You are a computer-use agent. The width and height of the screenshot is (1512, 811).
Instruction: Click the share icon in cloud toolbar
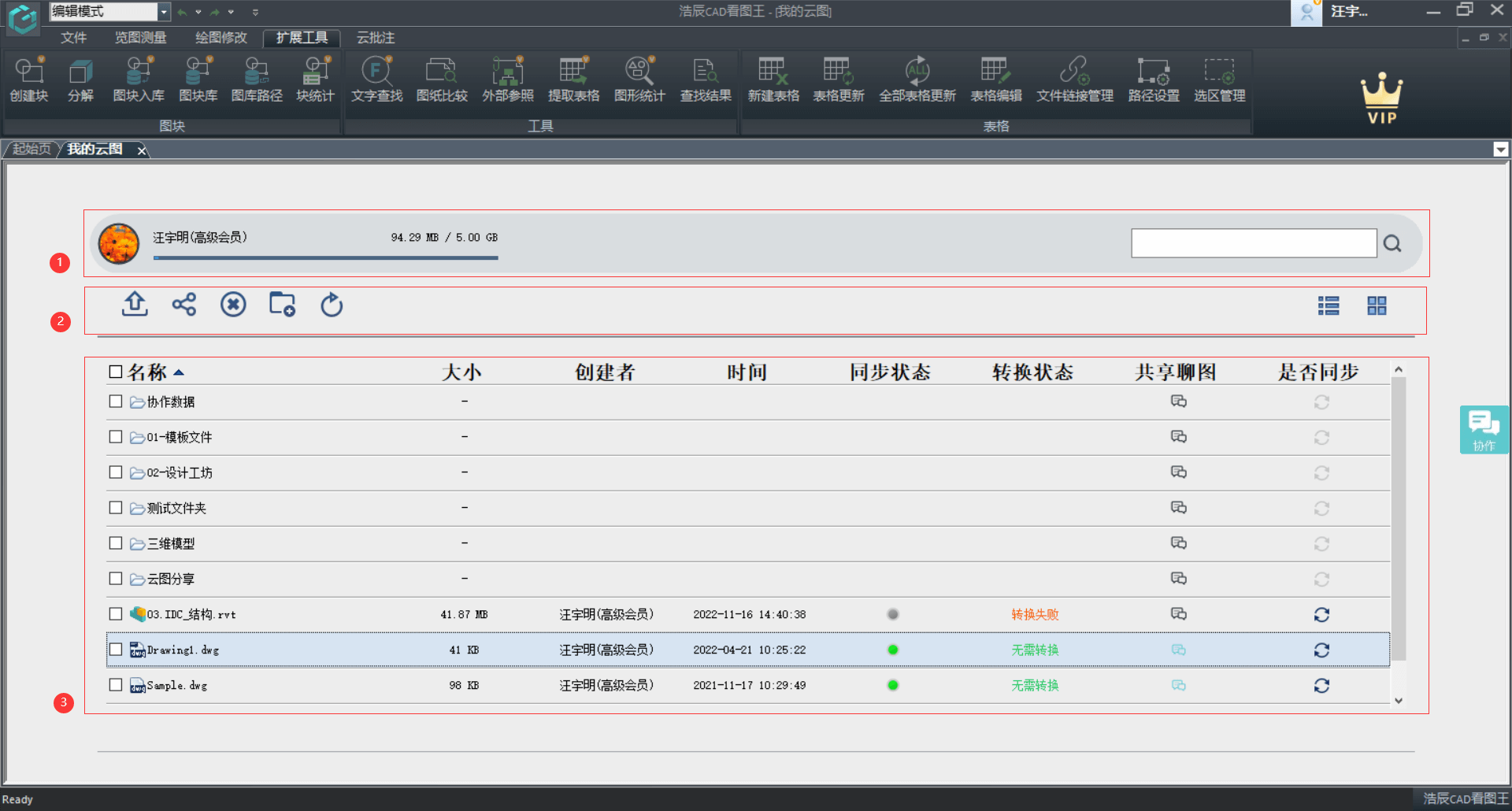184,304
